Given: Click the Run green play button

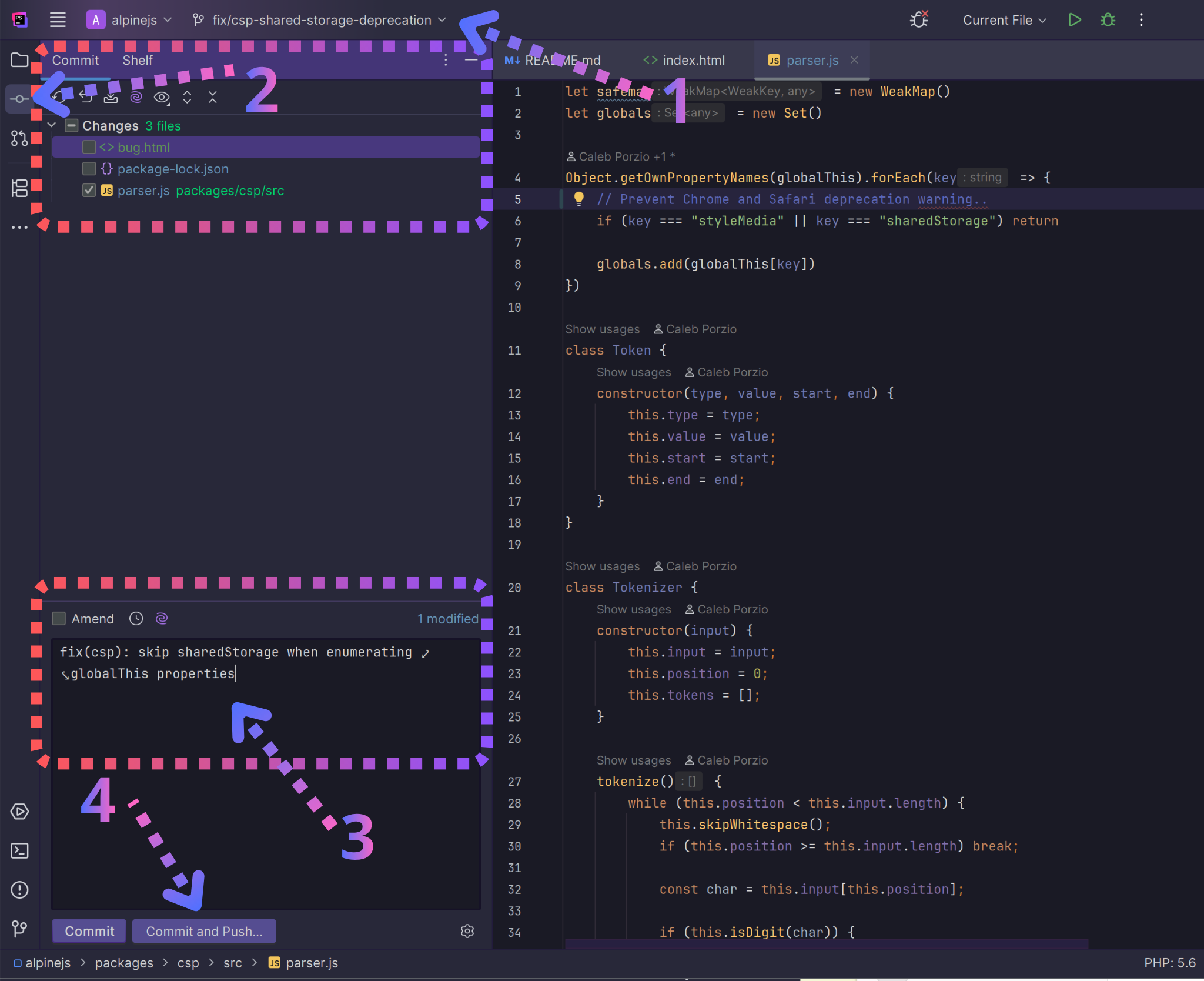Looking at the screenshot, I should pos(1074,20).
